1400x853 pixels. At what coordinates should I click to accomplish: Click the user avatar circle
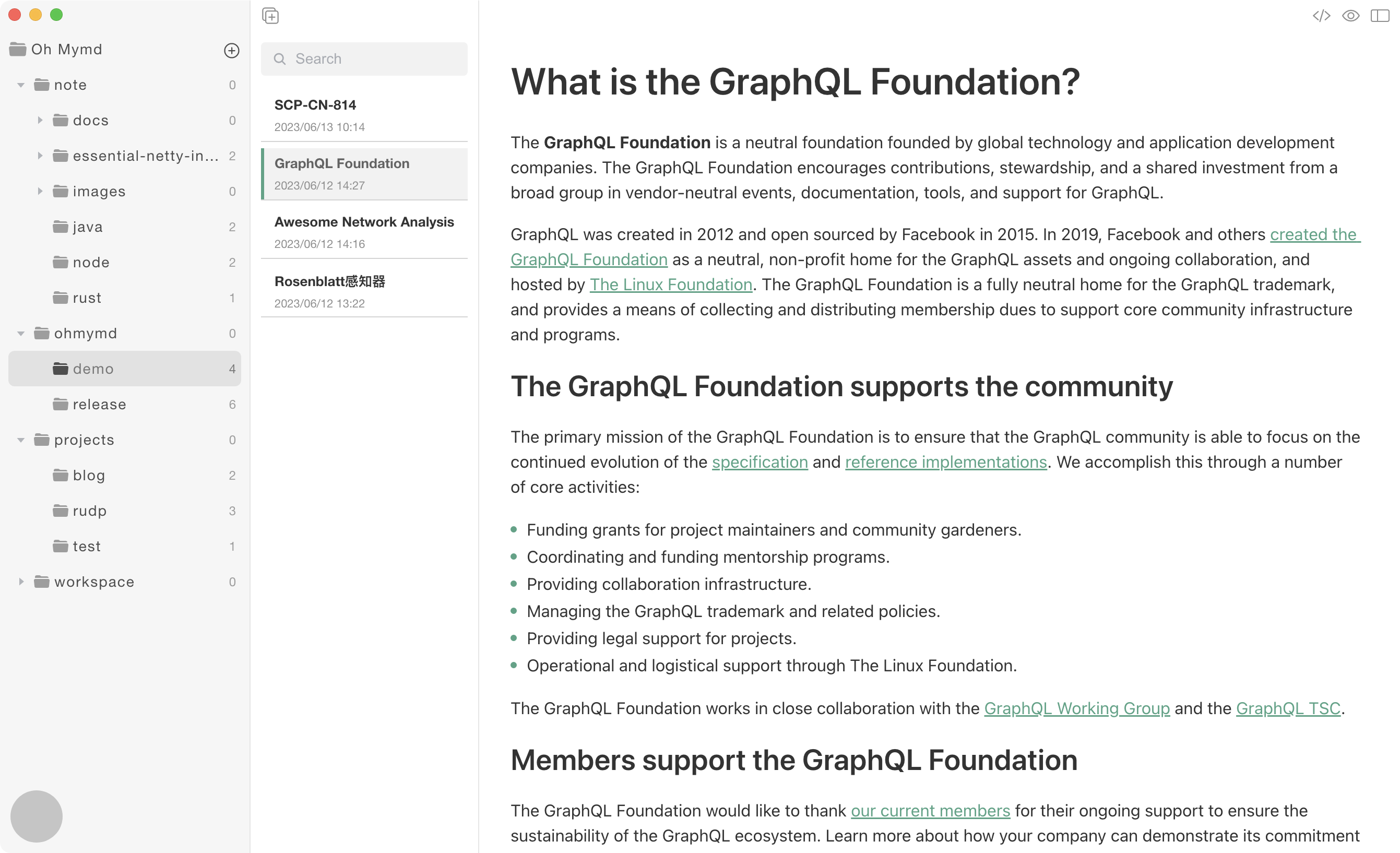(37, 816)
